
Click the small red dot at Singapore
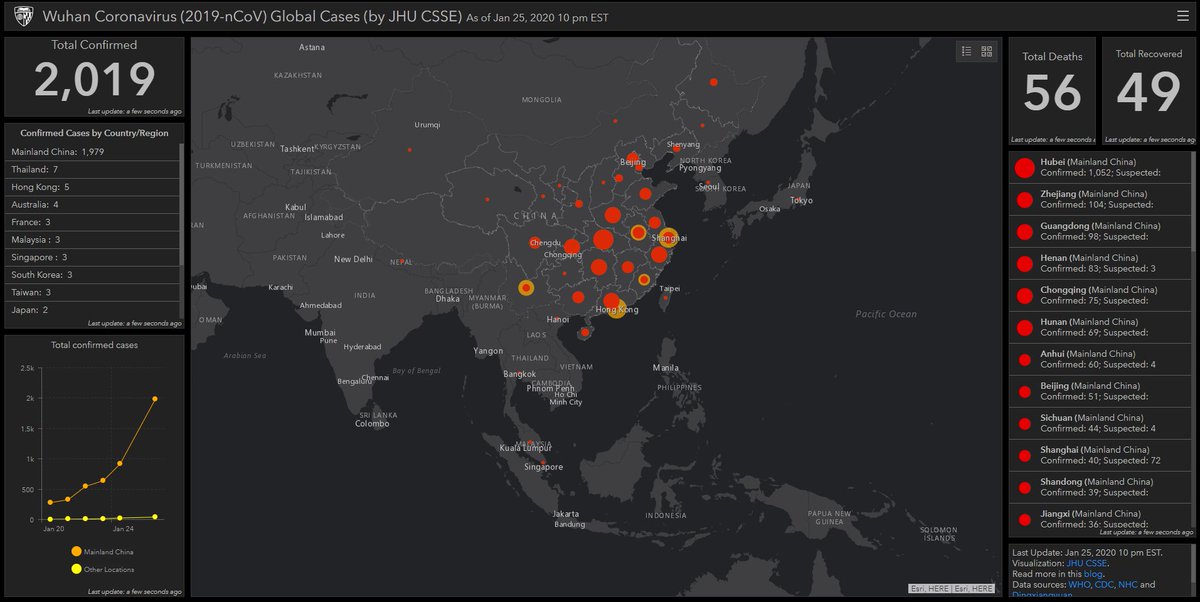pos(542,461)
